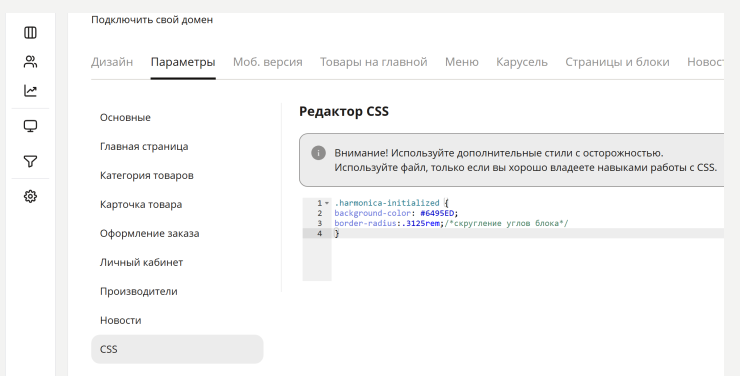Open the site (monitor) sidebar icon
740x376 pixels.
(x=30, y=126)
